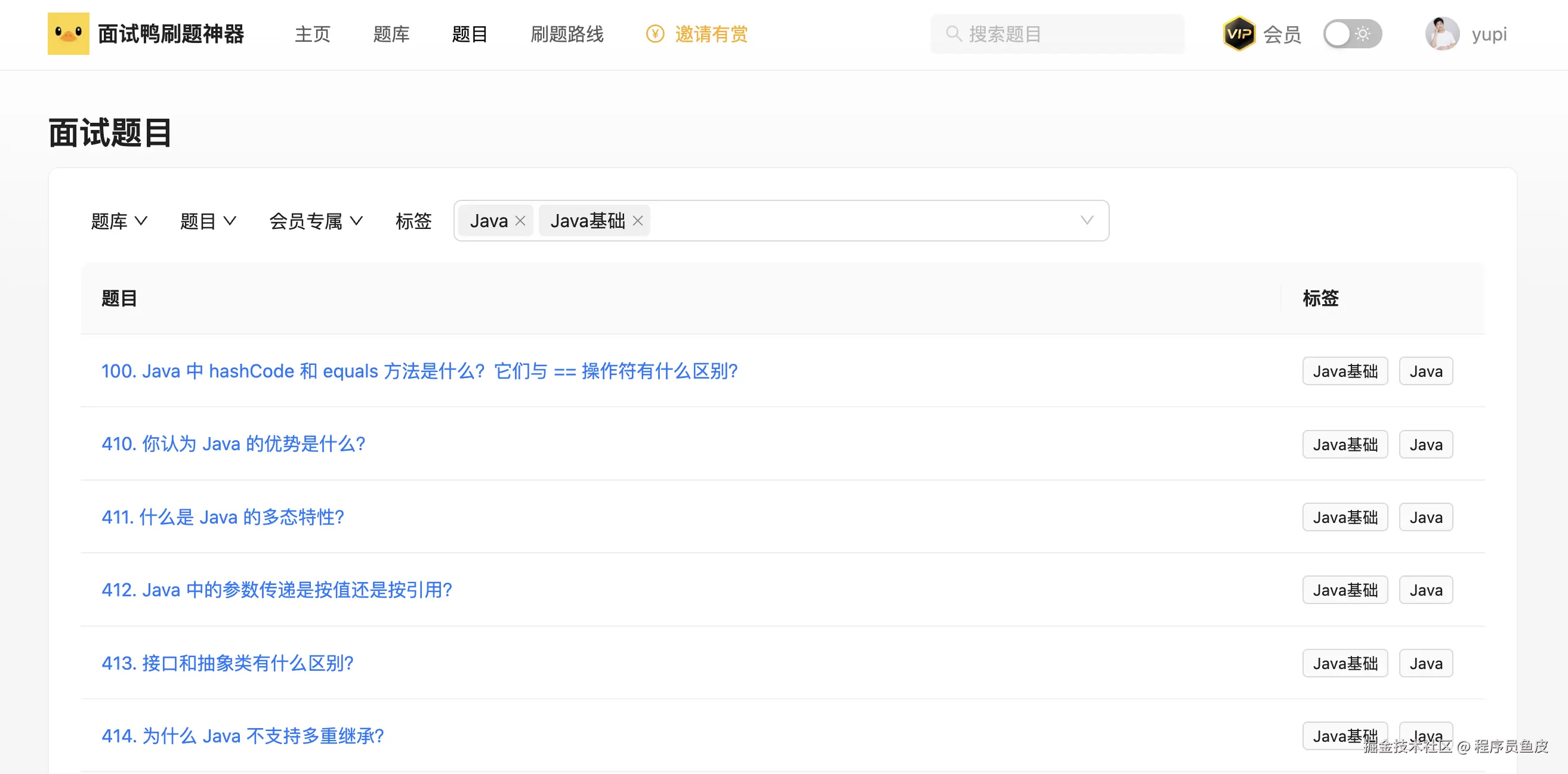Open question 100 about hashCode and equals
The width and height of the screenshot is (1568, 774).
click(419, 371)
